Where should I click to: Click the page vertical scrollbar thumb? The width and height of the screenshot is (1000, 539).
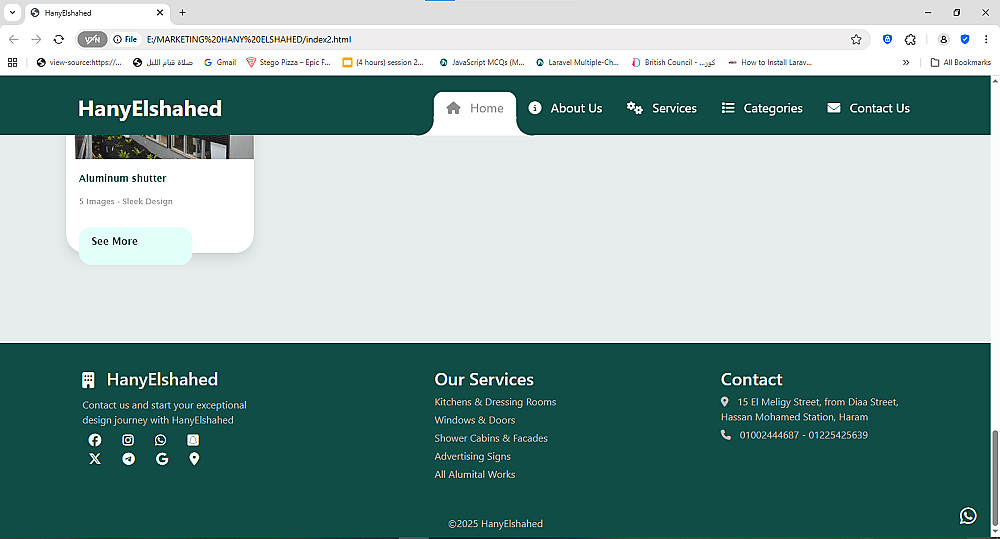[x=995, y=478]
